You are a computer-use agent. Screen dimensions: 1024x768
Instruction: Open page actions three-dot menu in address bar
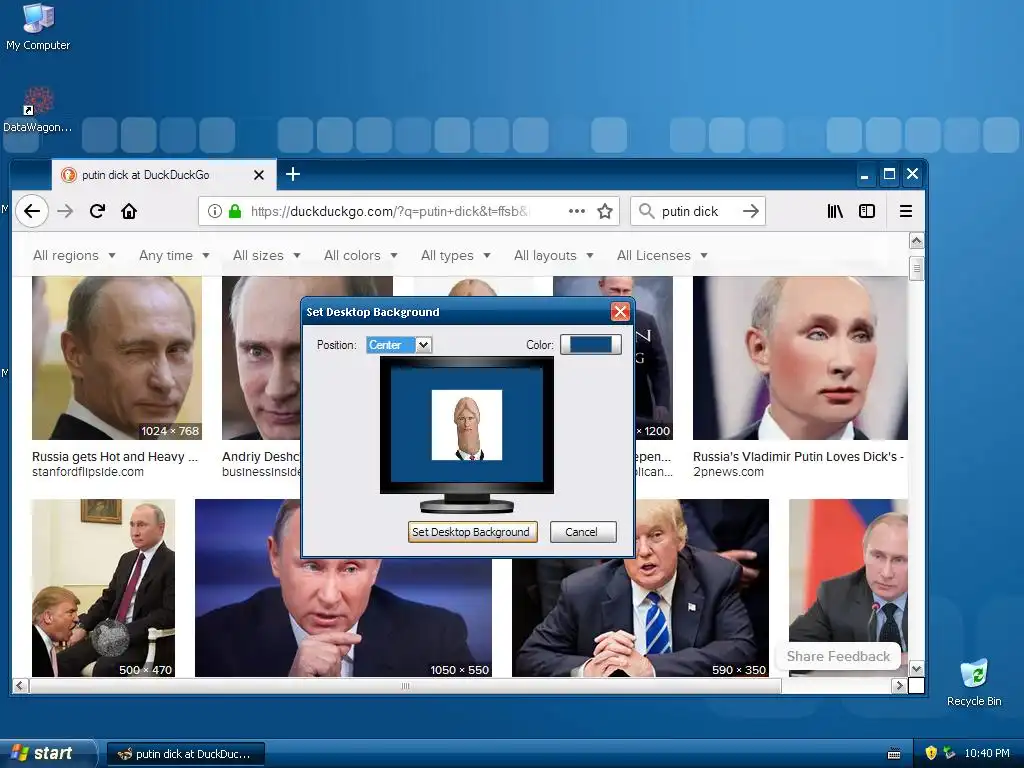pyautogui.click(x=577, y=211)
